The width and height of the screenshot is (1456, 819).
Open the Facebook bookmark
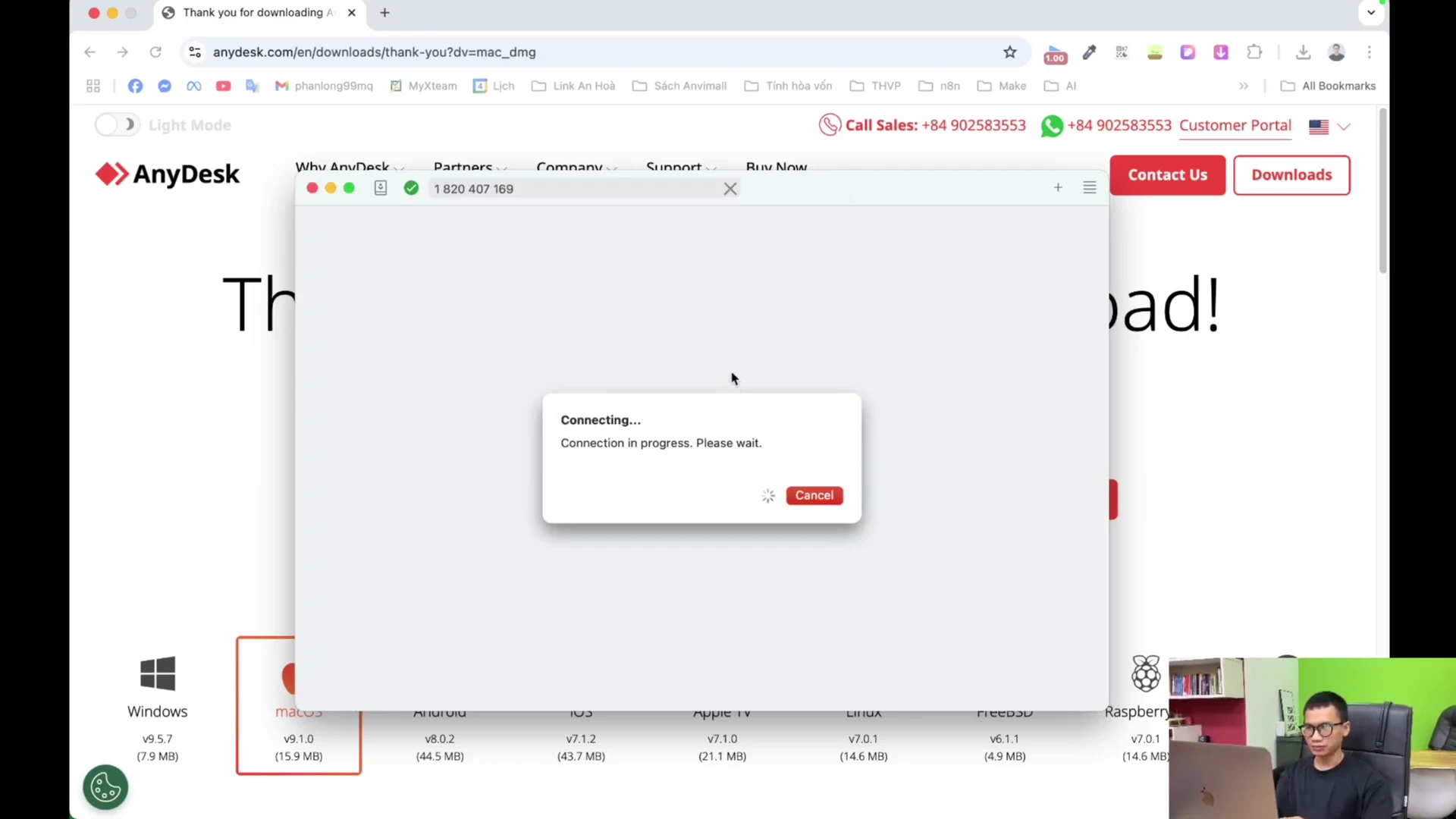tap(135, 86)
